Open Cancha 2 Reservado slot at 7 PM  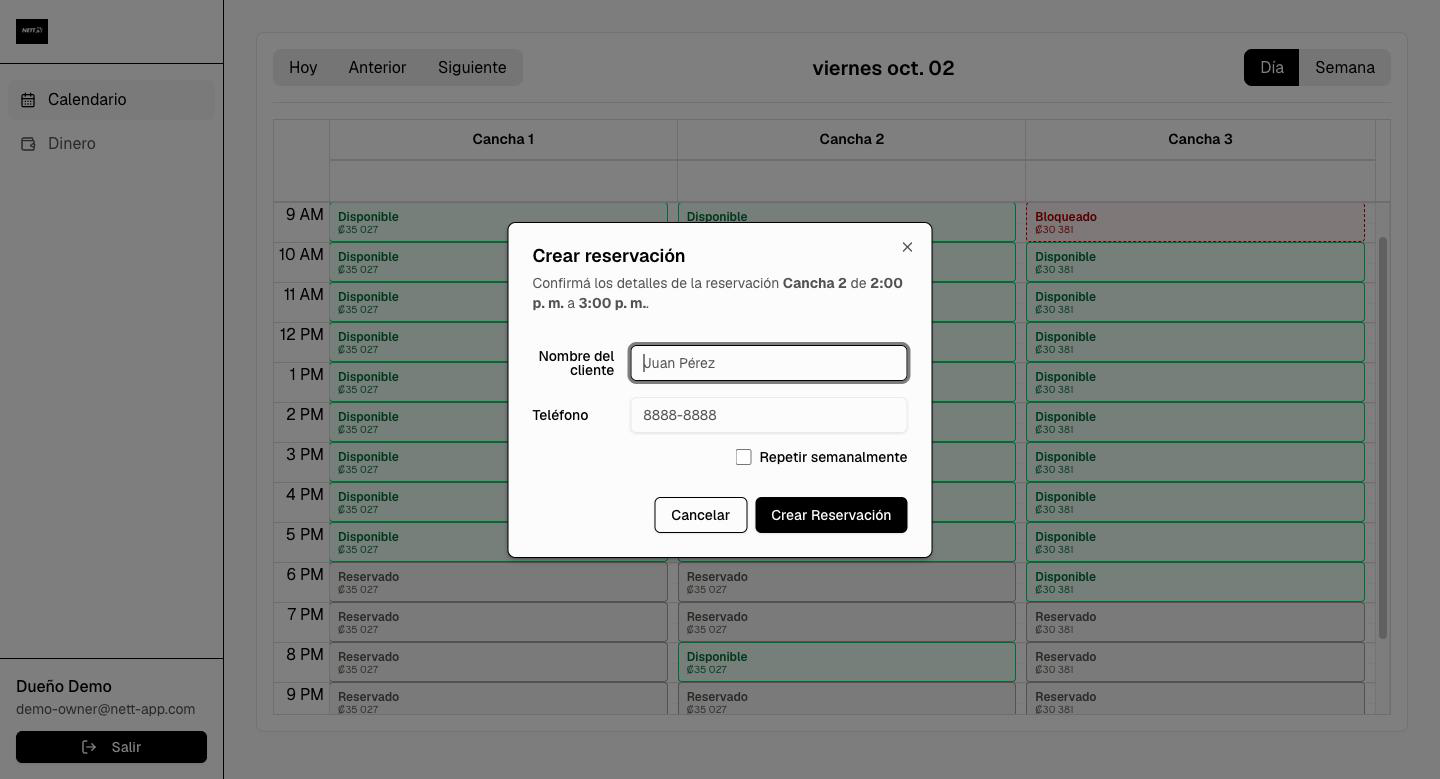click(847, 622)
